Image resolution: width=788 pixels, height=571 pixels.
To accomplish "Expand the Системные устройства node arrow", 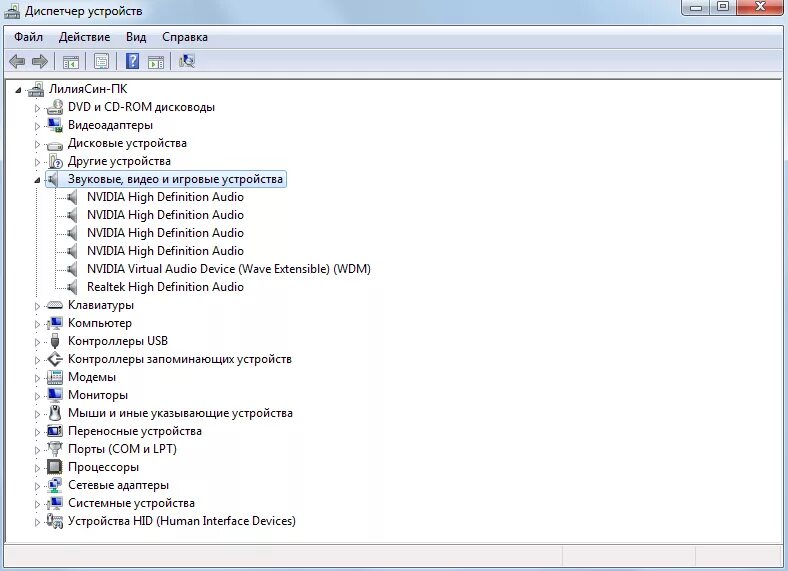I will click(37, 504).
